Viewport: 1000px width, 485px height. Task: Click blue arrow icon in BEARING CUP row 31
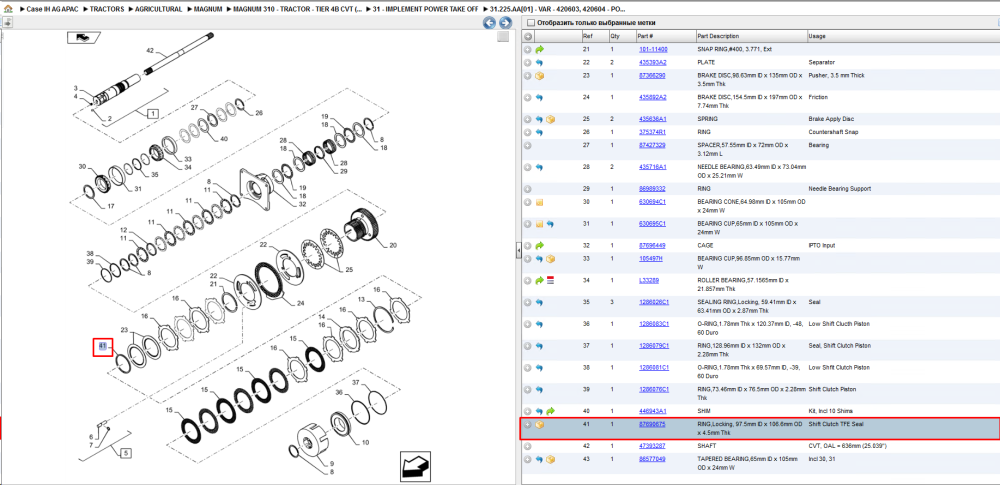click(x=550, y=224)
